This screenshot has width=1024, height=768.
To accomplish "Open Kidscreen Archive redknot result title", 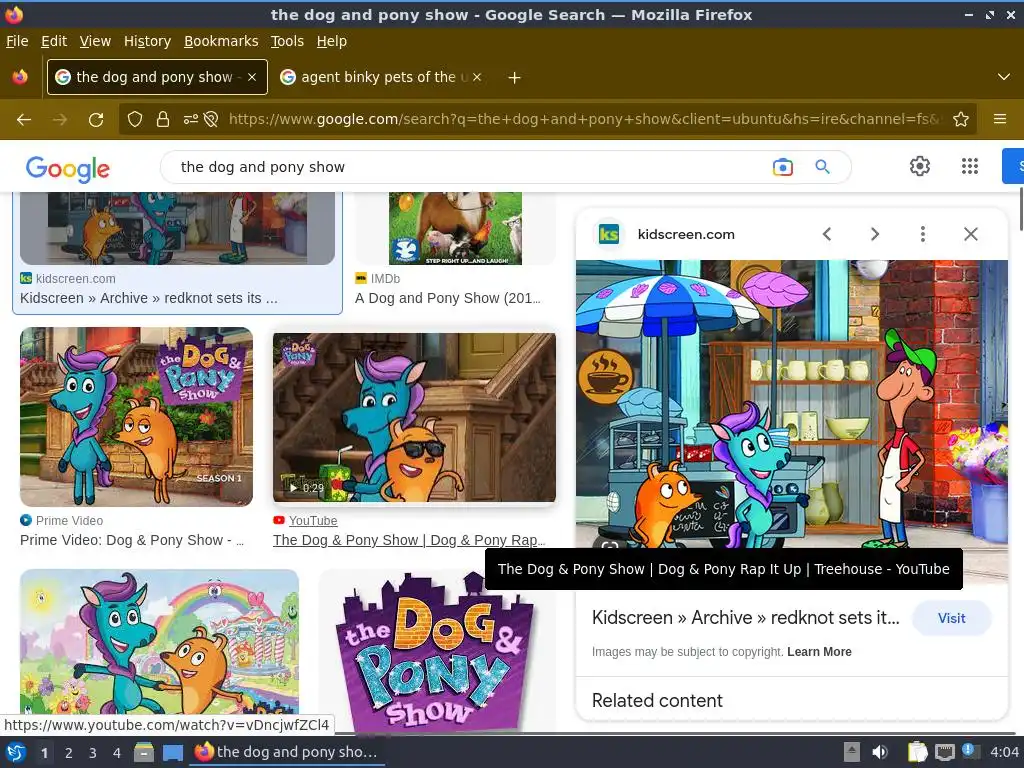I will [149, 298].
